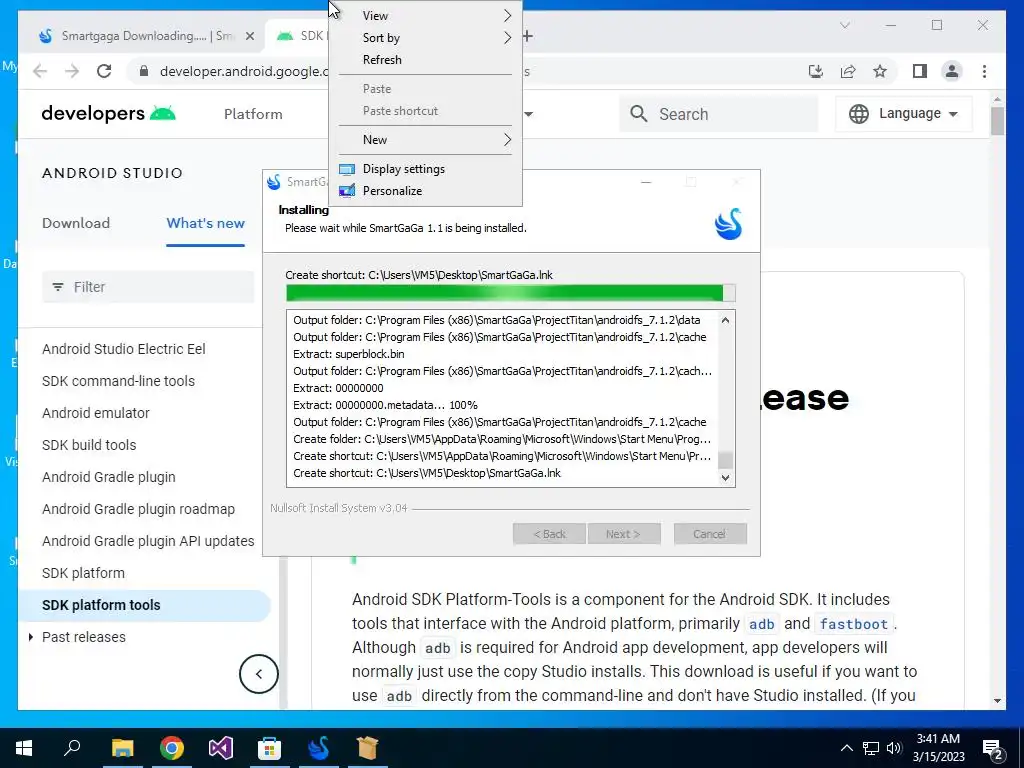Viewport: 1024px width, 768px height.
Task: Click the tab search chevron in Chrome
Action: (x=844, y=25)
